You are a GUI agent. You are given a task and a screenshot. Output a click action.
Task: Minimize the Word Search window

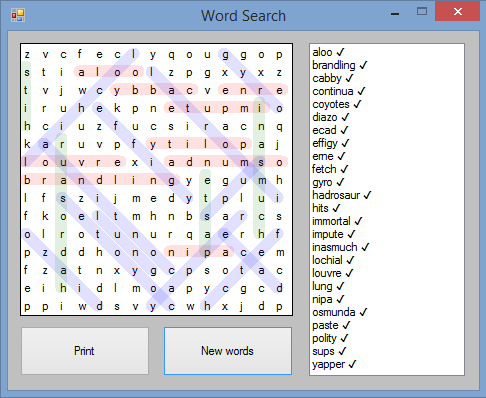click(395, 13)
